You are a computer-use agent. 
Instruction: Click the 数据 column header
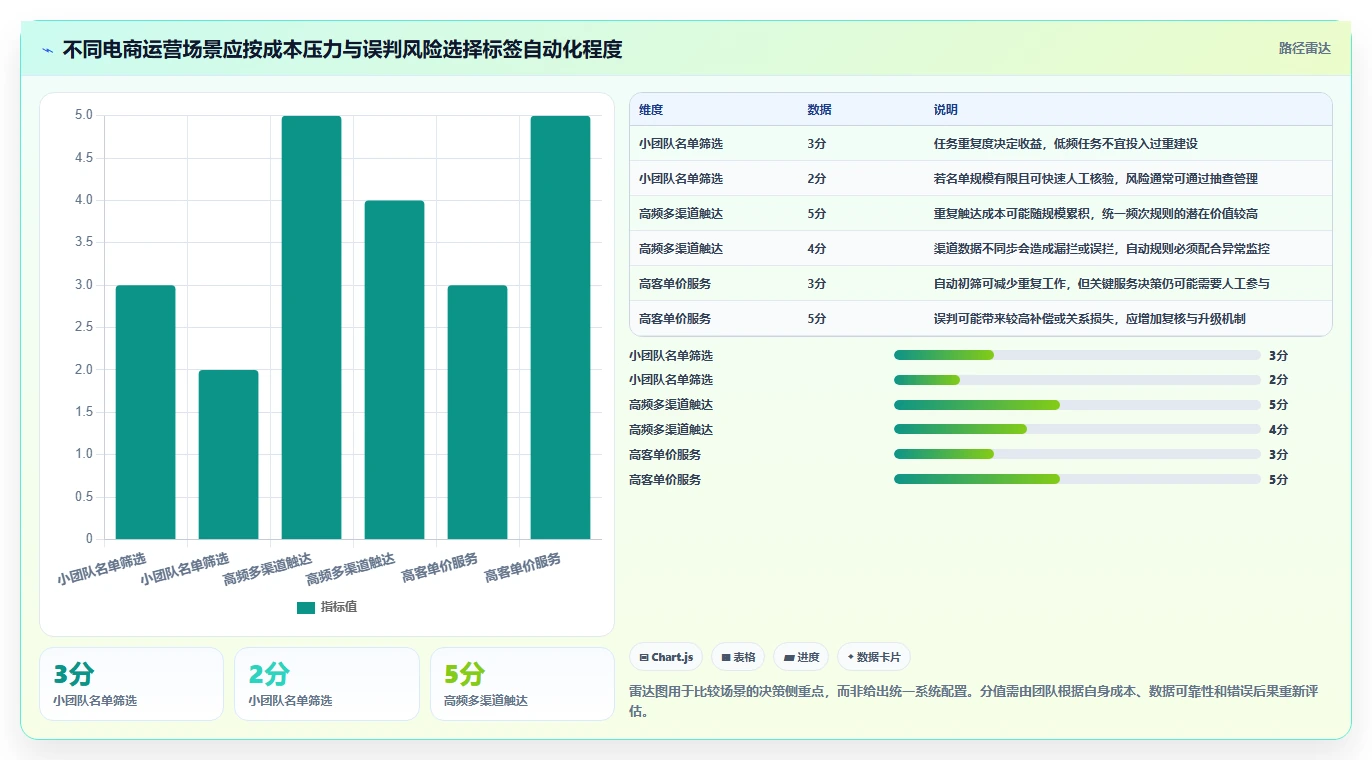819,110
